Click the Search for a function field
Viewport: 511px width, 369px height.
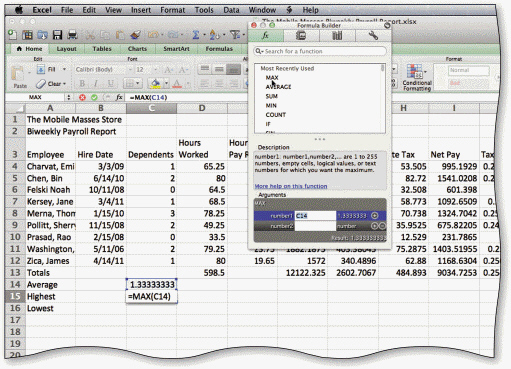[320, 51]
